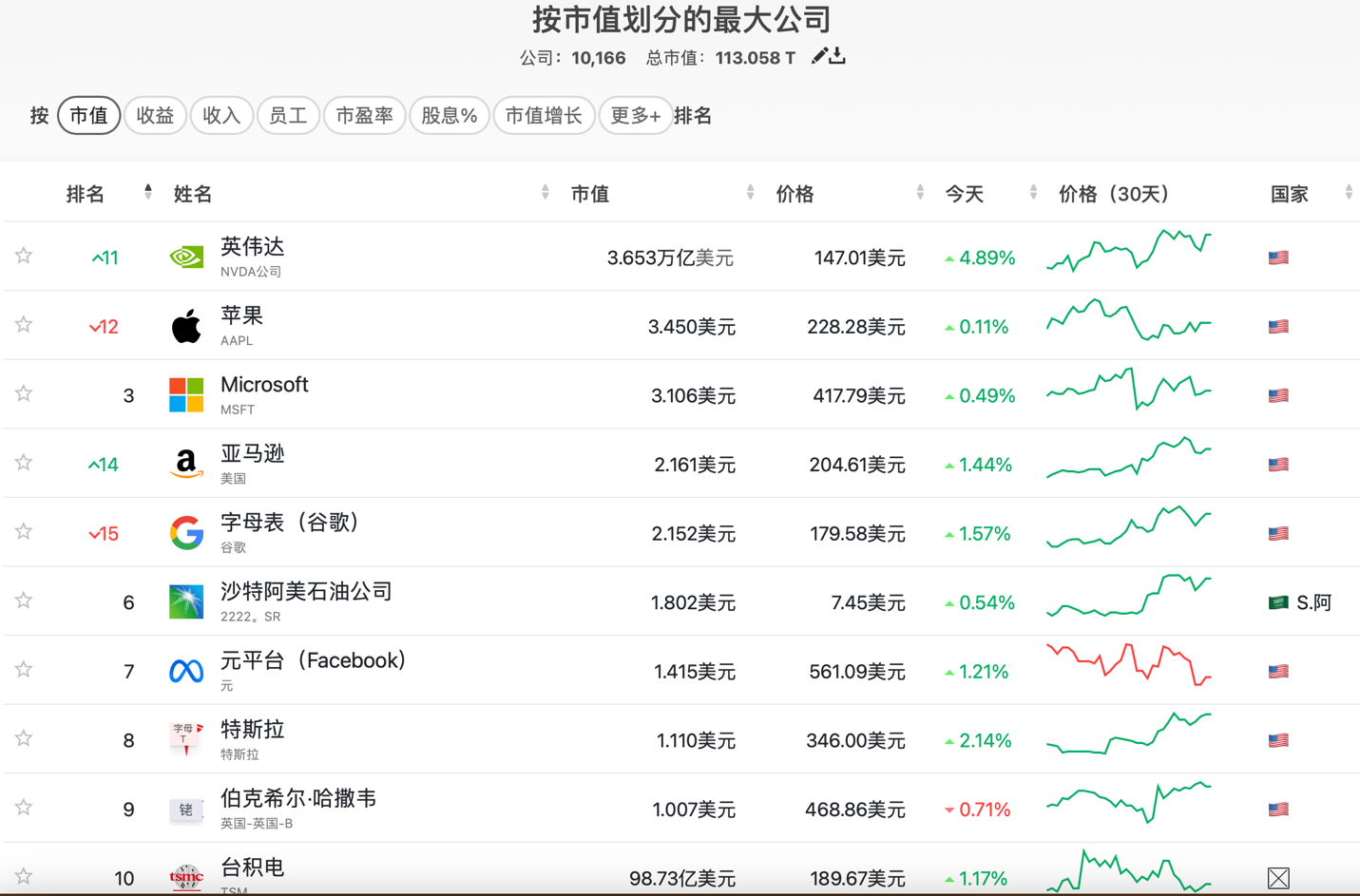The height and width of the screenshot is (896, 1360).
Task: Star Microsoft as a favorite
Action: pos(24,393)
